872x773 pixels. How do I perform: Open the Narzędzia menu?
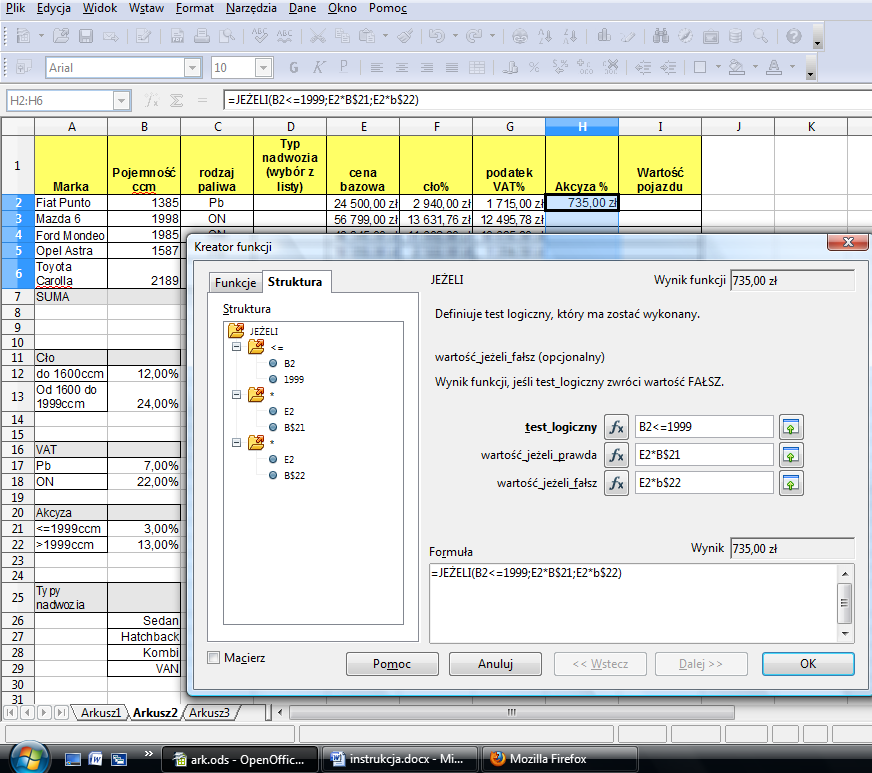pyautogui.click(x=251, y=8)
